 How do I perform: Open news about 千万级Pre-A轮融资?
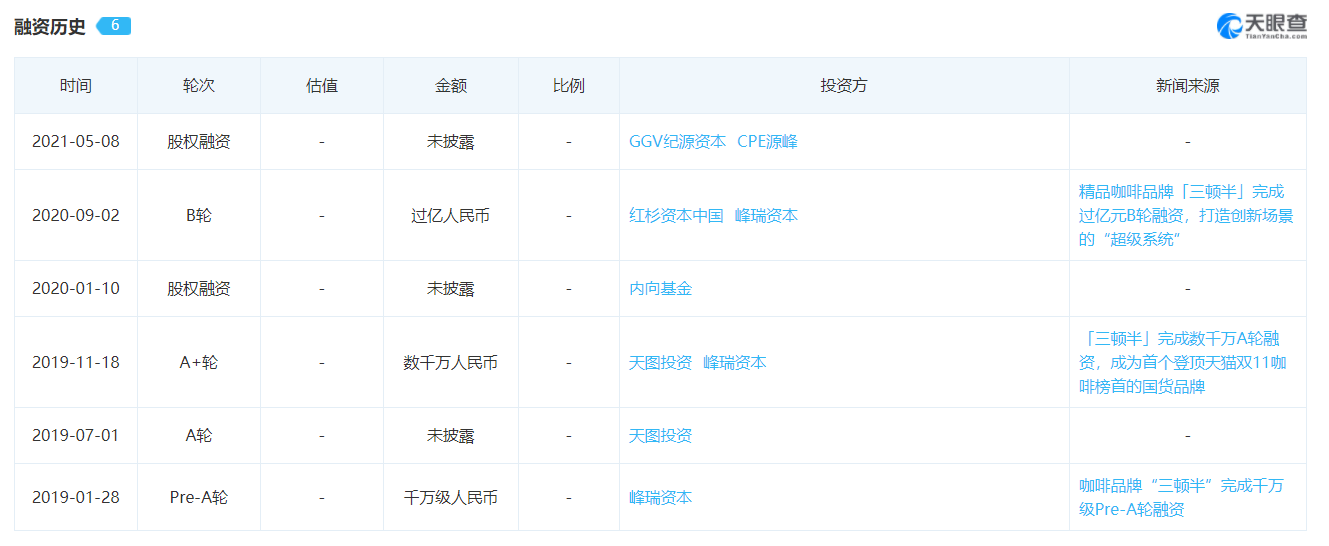1181,498
